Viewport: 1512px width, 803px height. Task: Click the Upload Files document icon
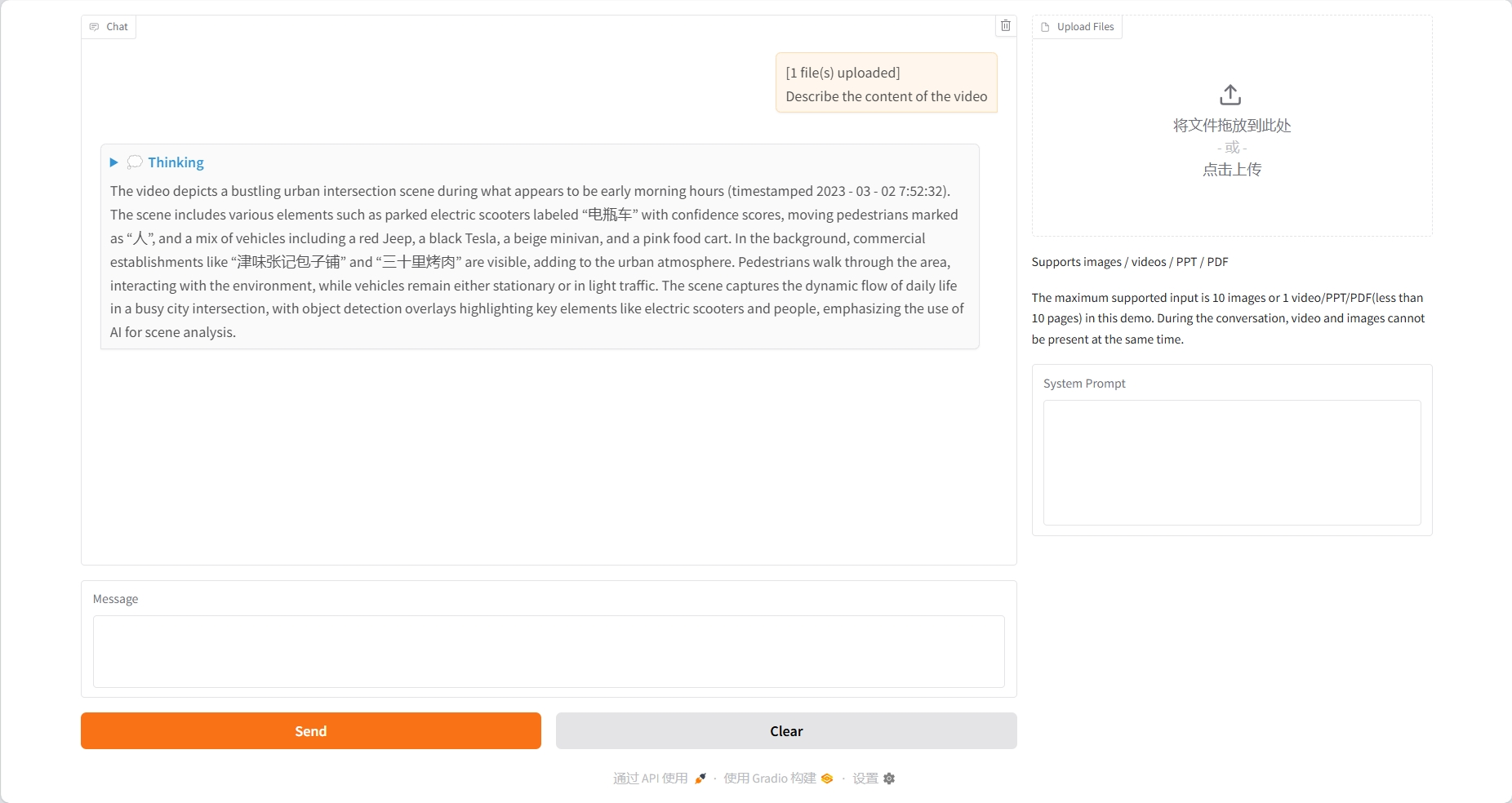click(1045, 27)
